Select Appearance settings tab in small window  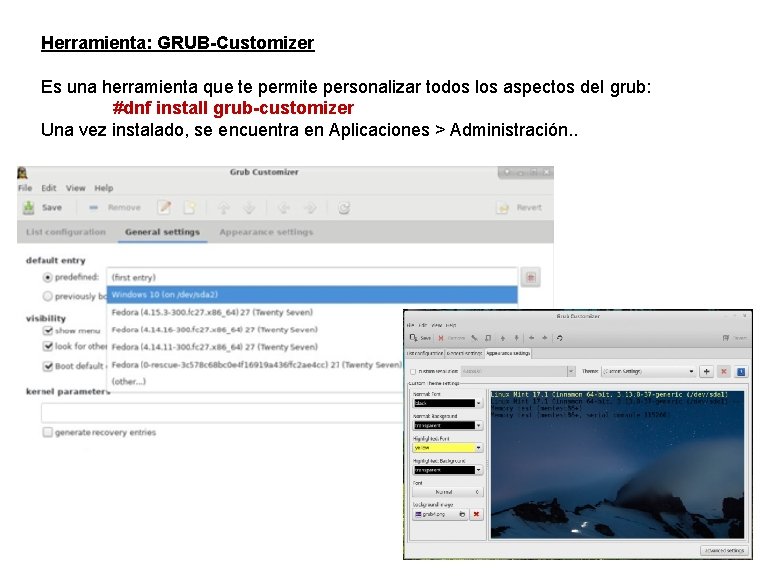(508, 353)
